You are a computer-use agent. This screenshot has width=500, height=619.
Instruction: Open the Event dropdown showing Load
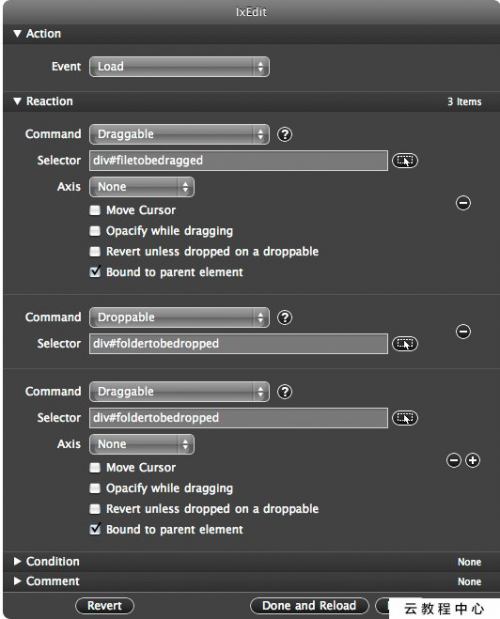point(180,66)
